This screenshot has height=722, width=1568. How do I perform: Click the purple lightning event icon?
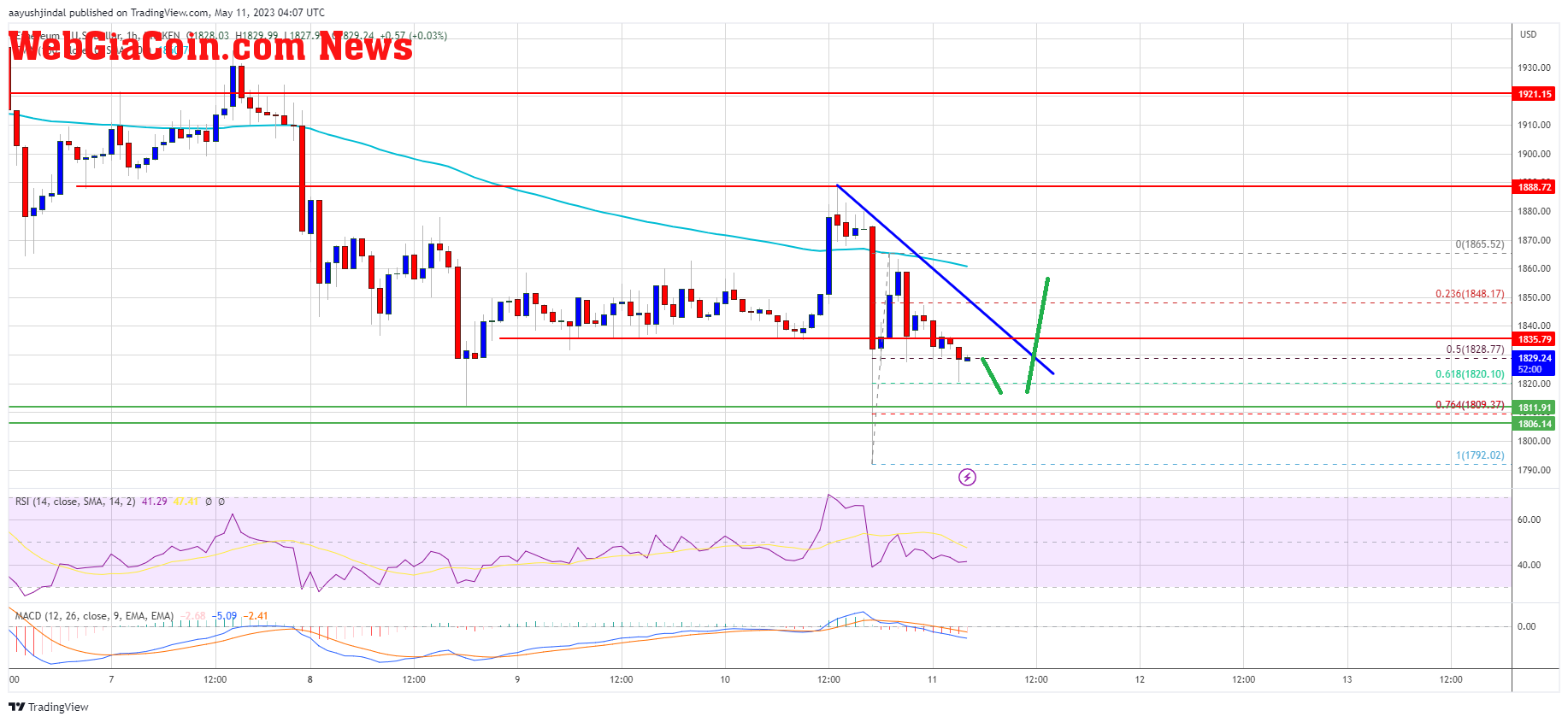point(967,477)
